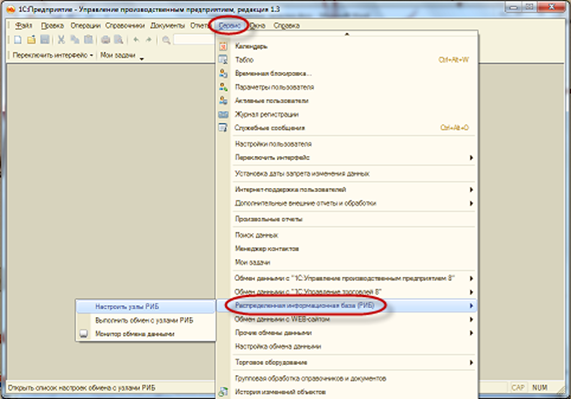
Task: Expand Торговое оборудование submenu
Action: click(x=471, y=363)
